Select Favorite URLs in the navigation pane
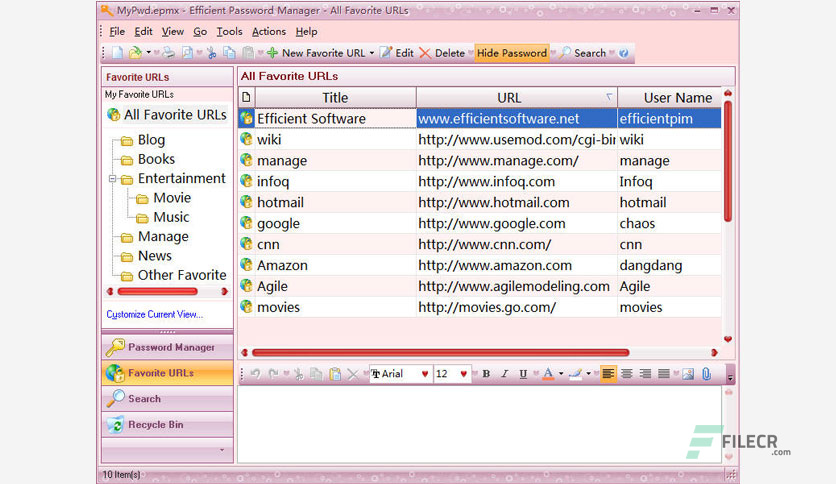 [167, 373]
